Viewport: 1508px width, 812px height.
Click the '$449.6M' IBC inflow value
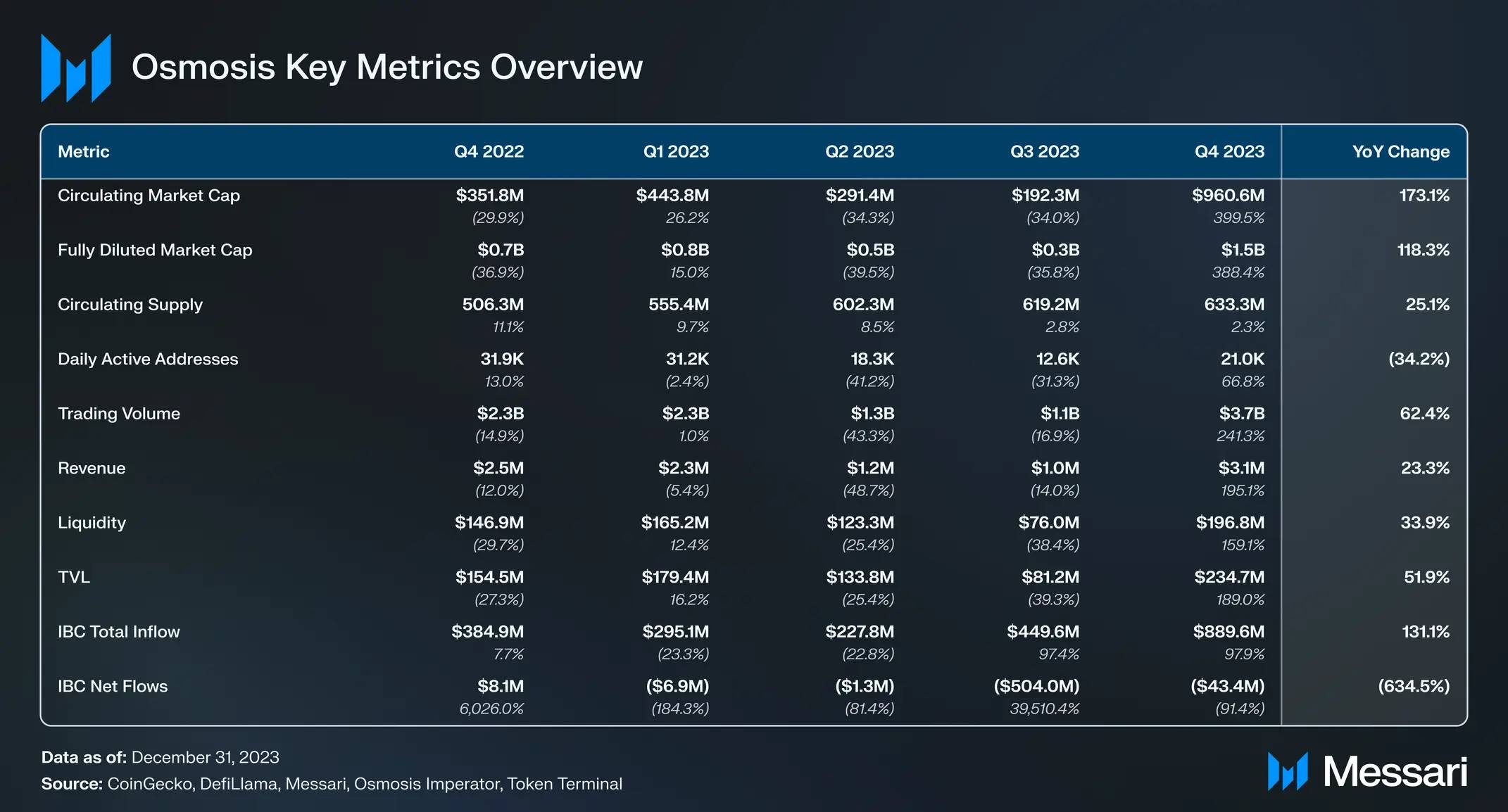(x=1043, y=631)
